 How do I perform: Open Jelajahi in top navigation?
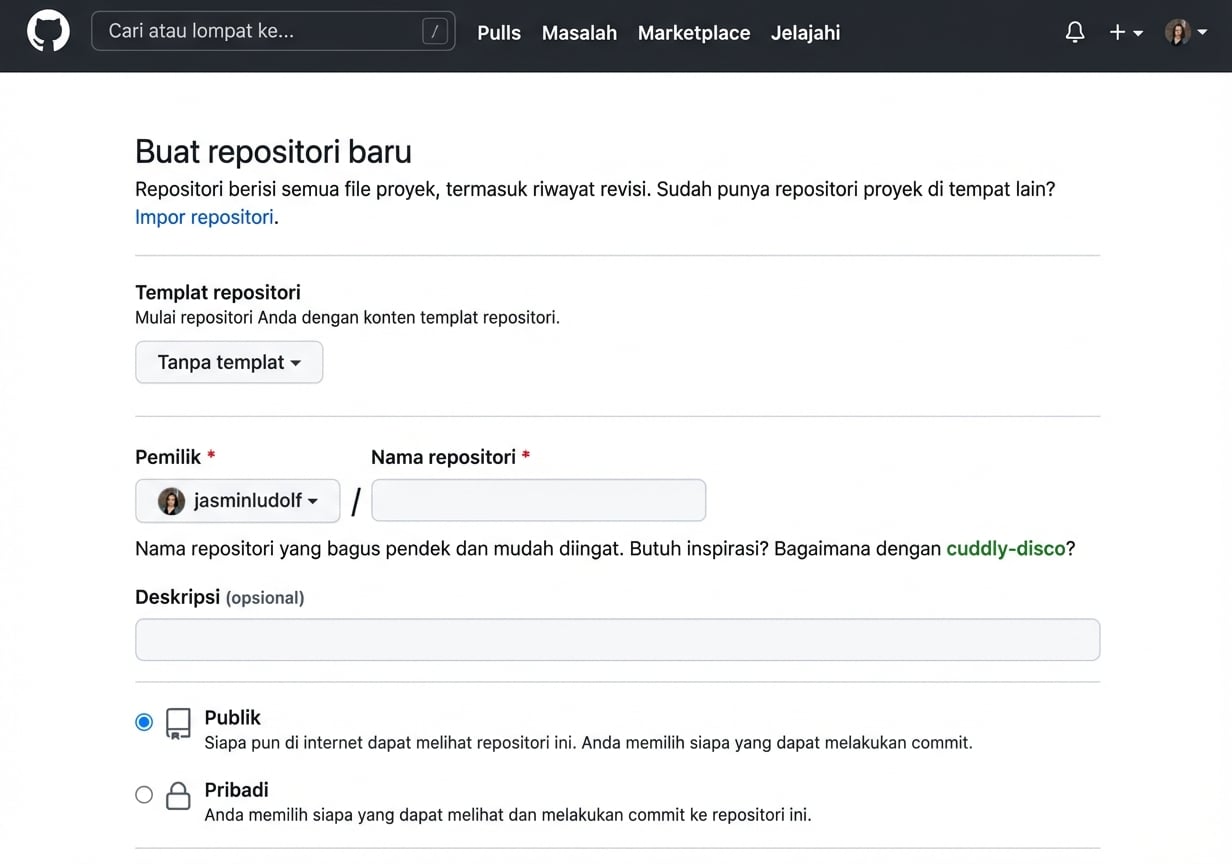tap(805, 33)
